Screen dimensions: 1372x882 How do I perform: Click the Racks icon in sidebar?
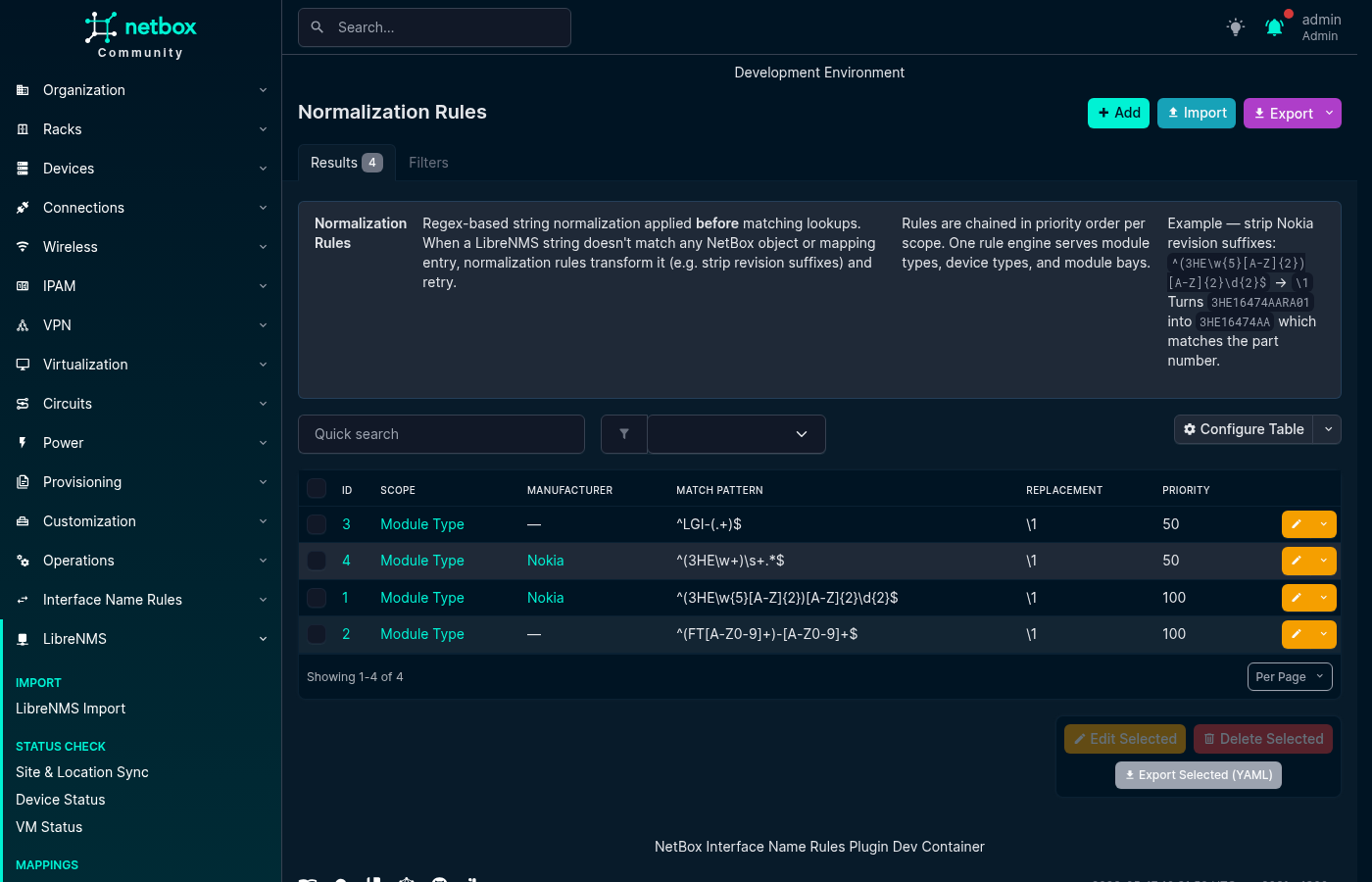[23, 129]
